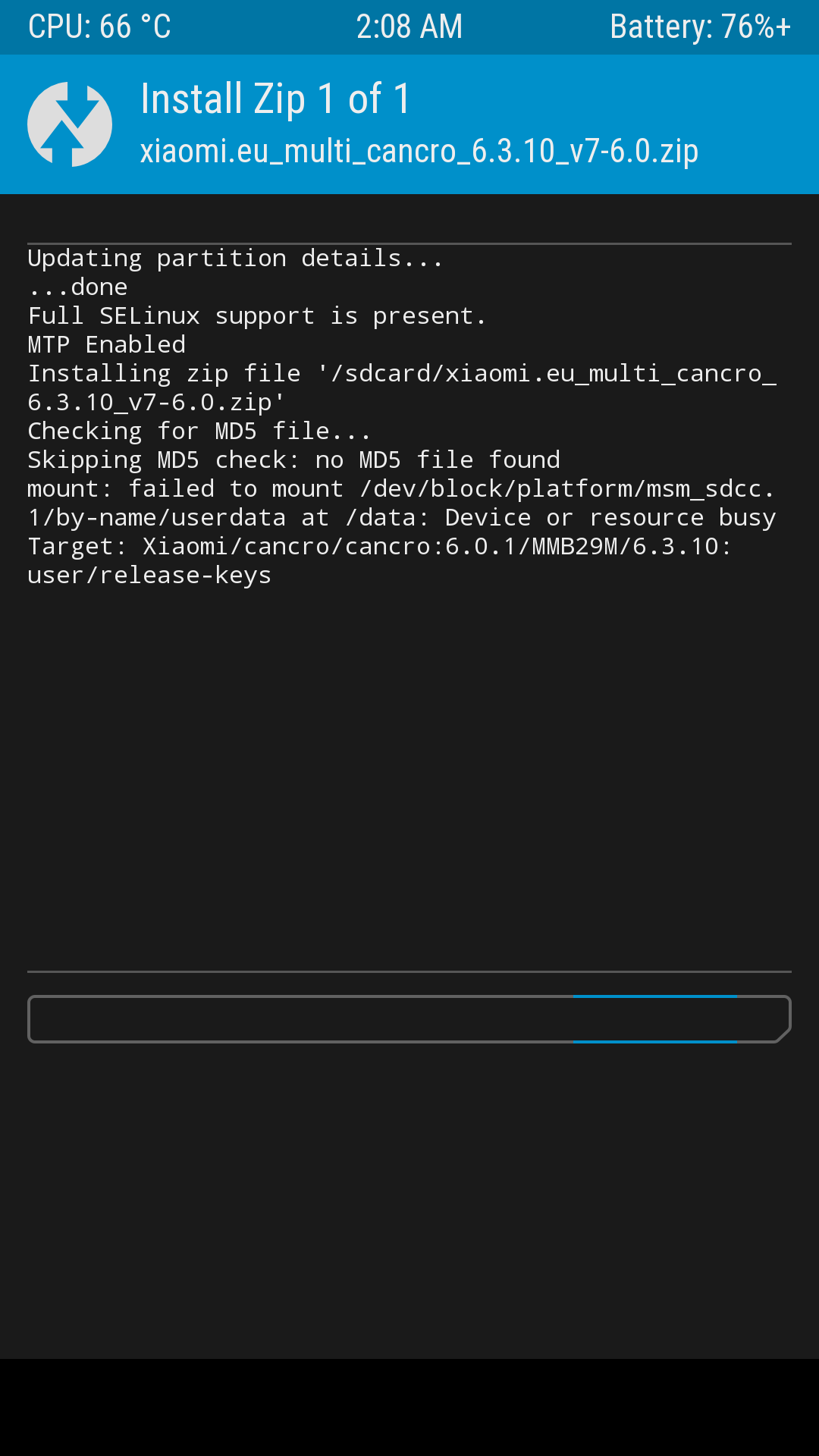The image size is (819, 1456).
Task: Tap the Target Xiaomi/cancro log line
Action: click(379, 547)
